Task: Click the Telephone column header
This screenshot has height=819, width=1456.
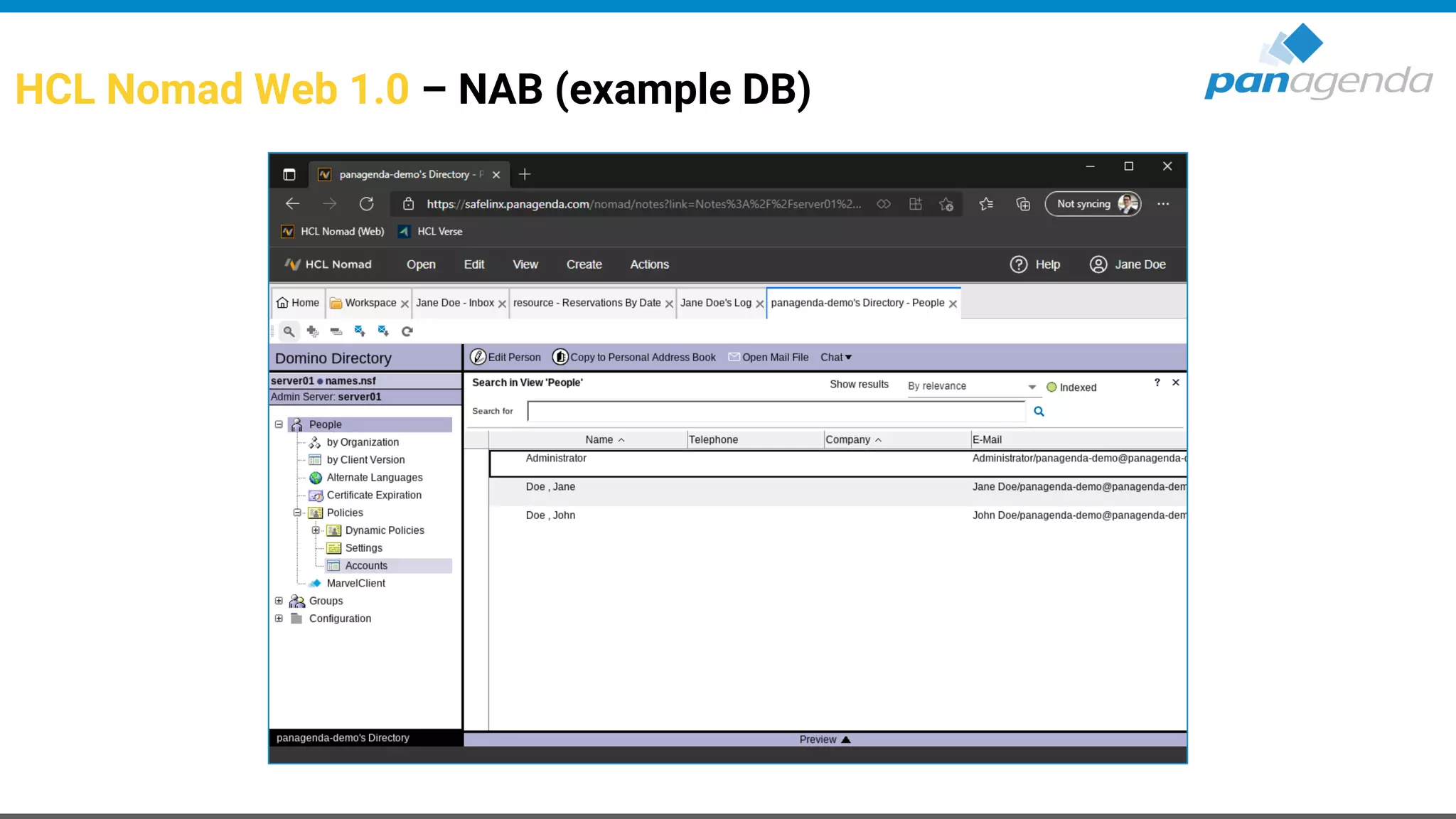Action: [x=755, y=440]
